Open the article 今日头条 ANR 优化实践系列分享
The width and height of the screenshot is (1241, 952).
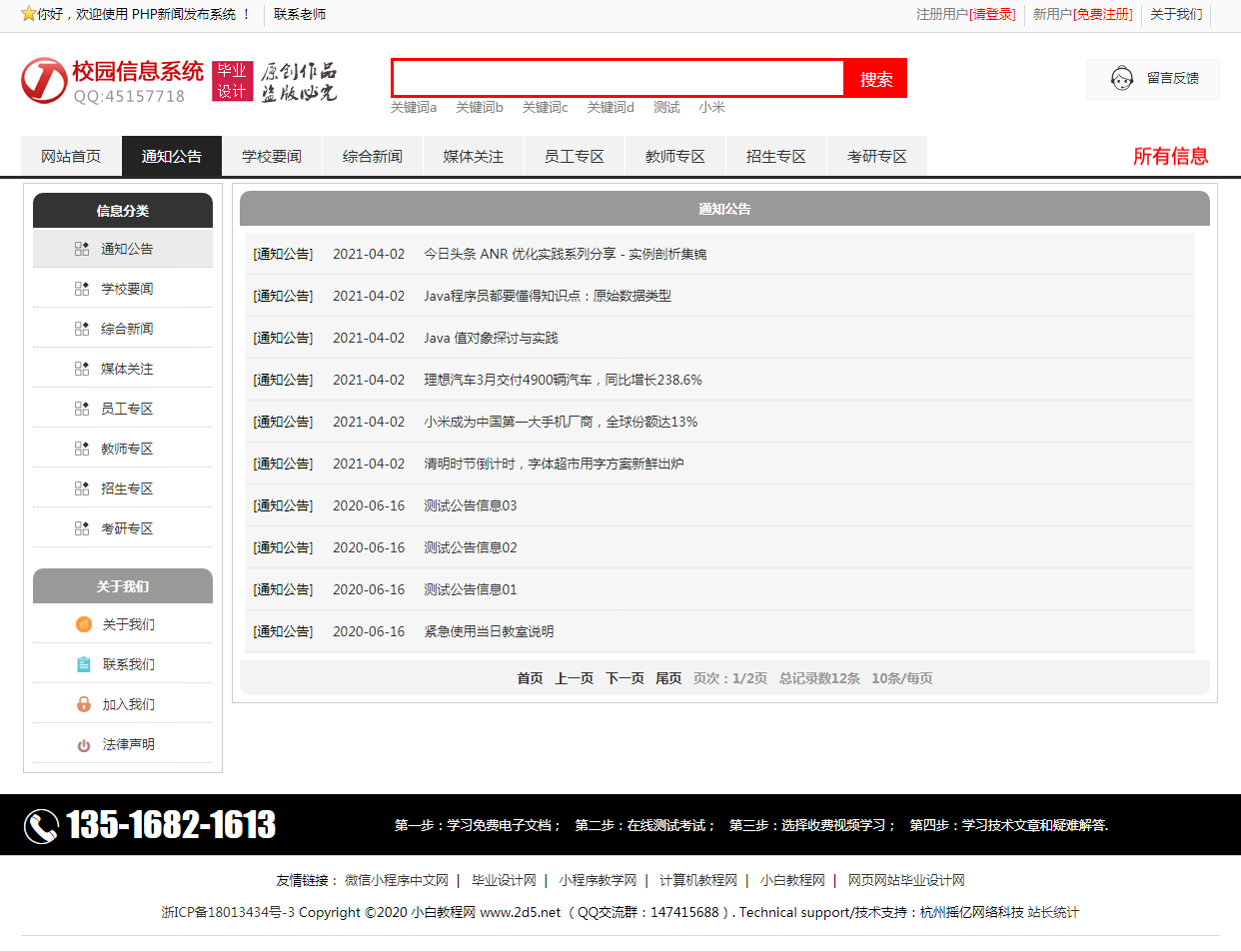click(x=565, y=254)
